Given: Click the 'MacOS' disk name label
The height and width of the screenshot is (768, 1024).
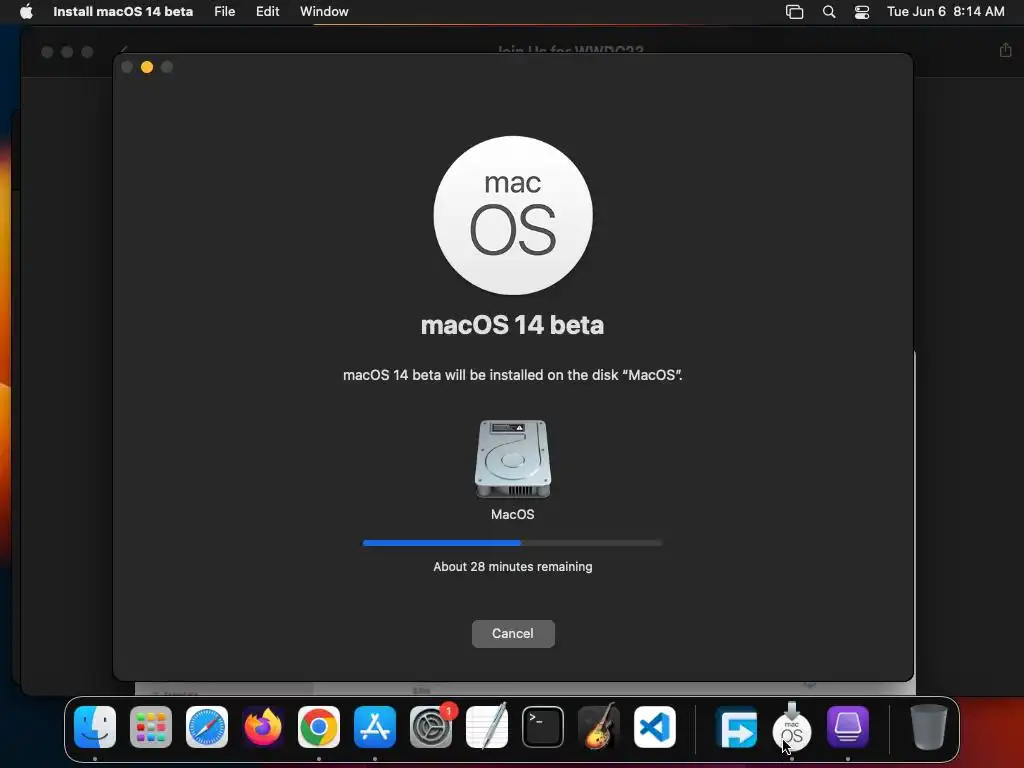Looking at the screenshot, I should coord(513,515).
